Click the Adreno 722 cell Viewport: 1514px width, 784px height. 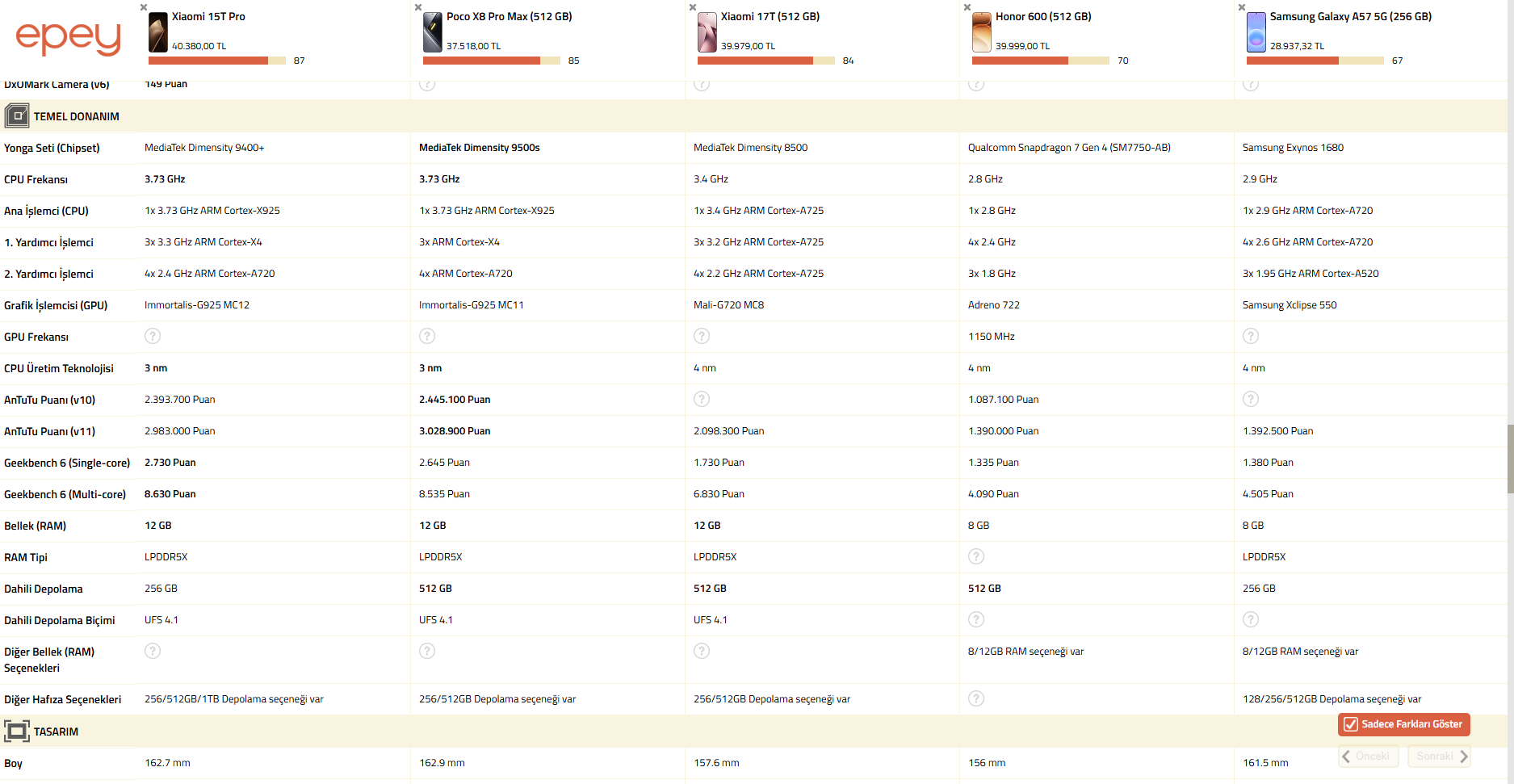tap(994, 304)
